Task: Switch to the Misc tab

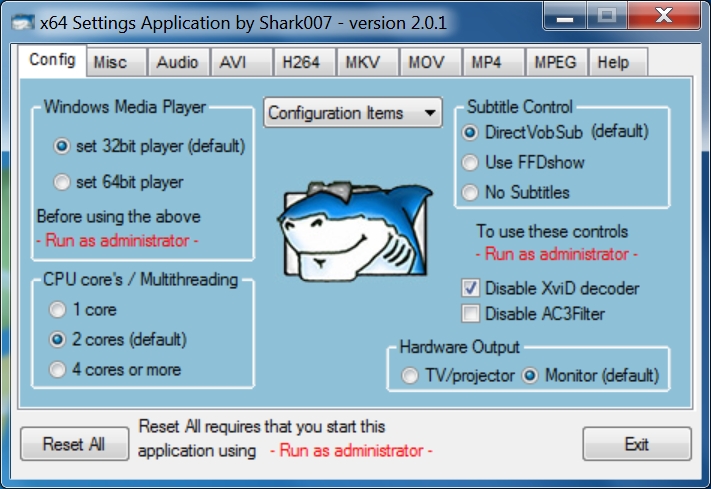Action: point(110,62)
